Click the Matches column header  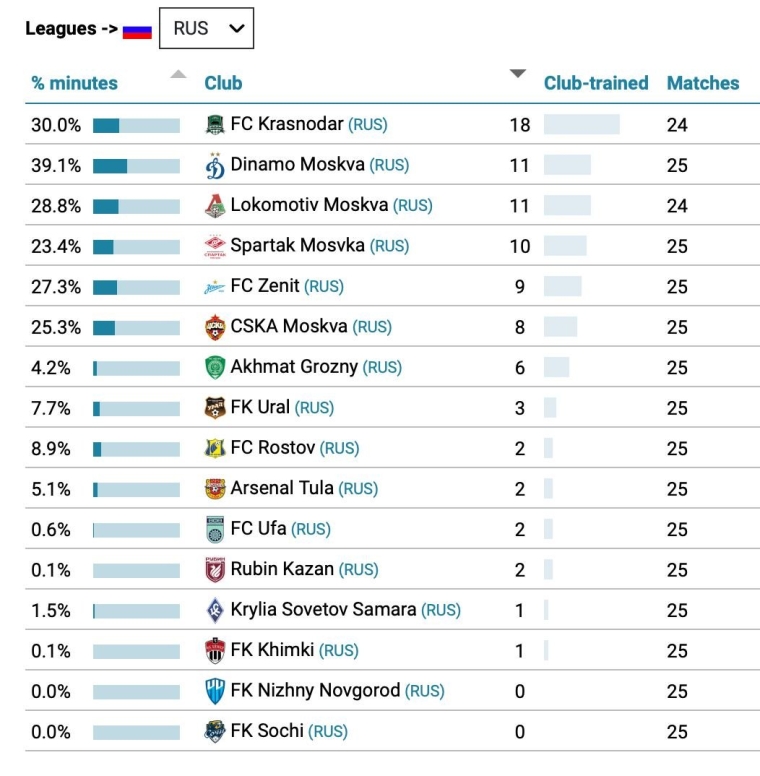(703, 84)
